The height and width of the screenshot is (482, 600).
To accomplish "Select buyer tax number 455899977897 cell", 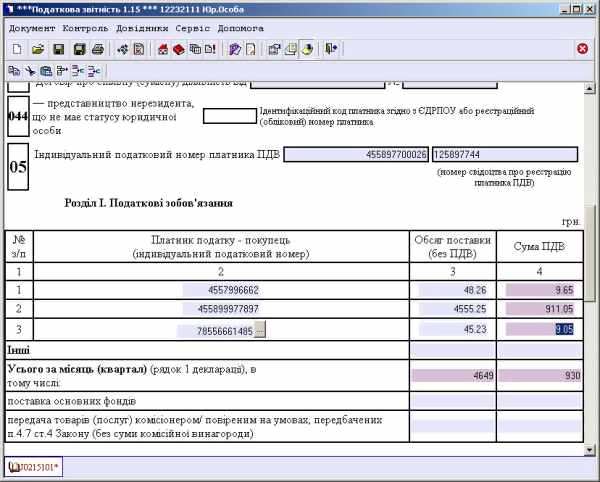I will point(221,309).
